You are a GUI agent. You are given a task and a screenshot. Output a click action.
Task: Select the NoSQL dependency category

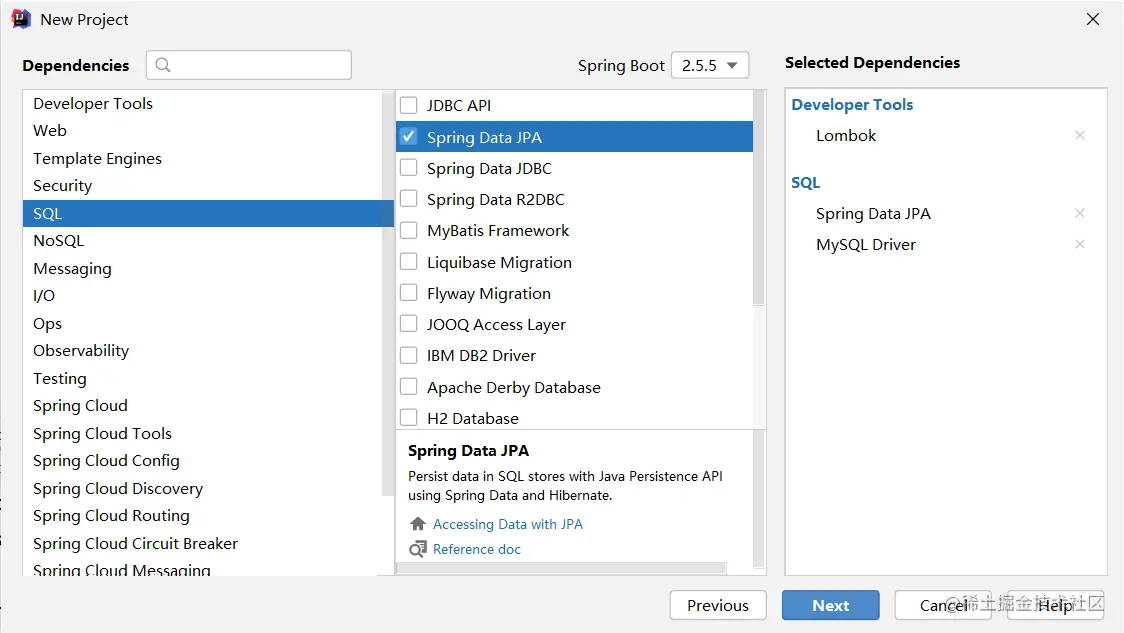pos(59,240)
